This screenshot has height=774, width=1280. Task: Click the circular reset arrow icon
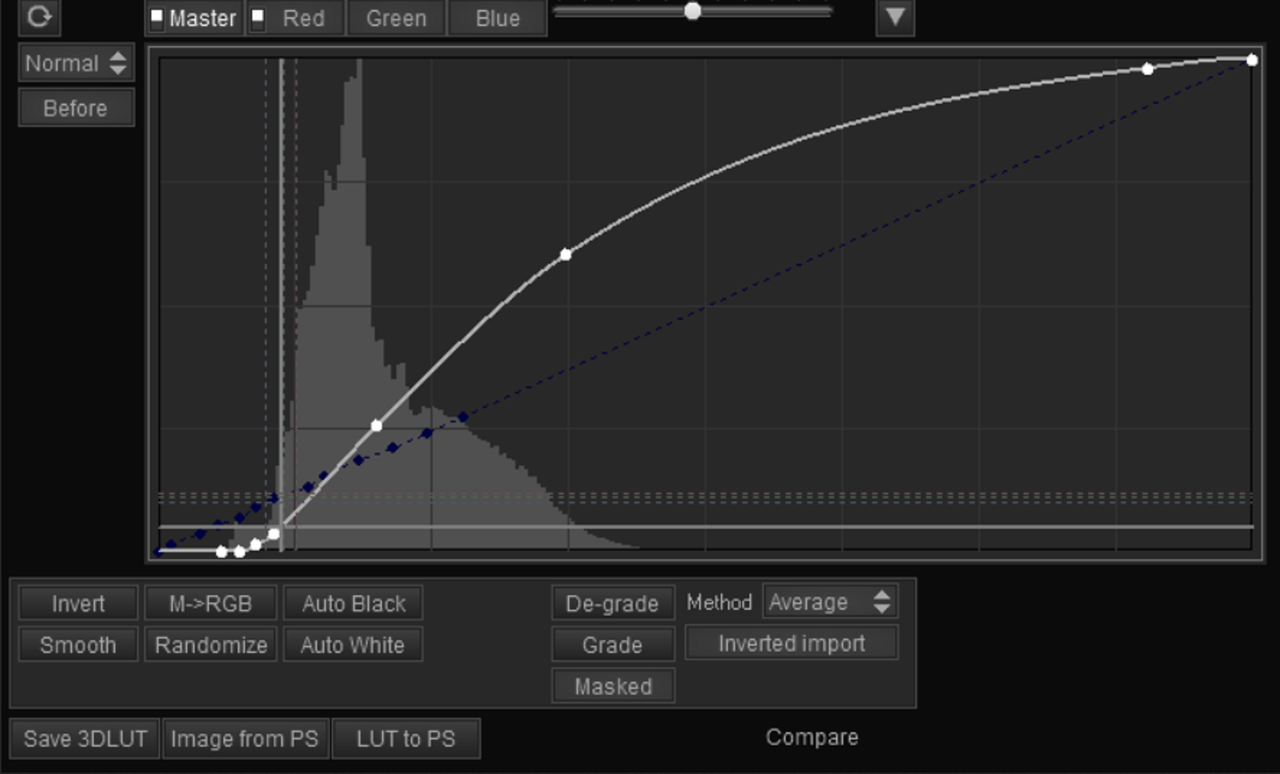pos(39,17)
